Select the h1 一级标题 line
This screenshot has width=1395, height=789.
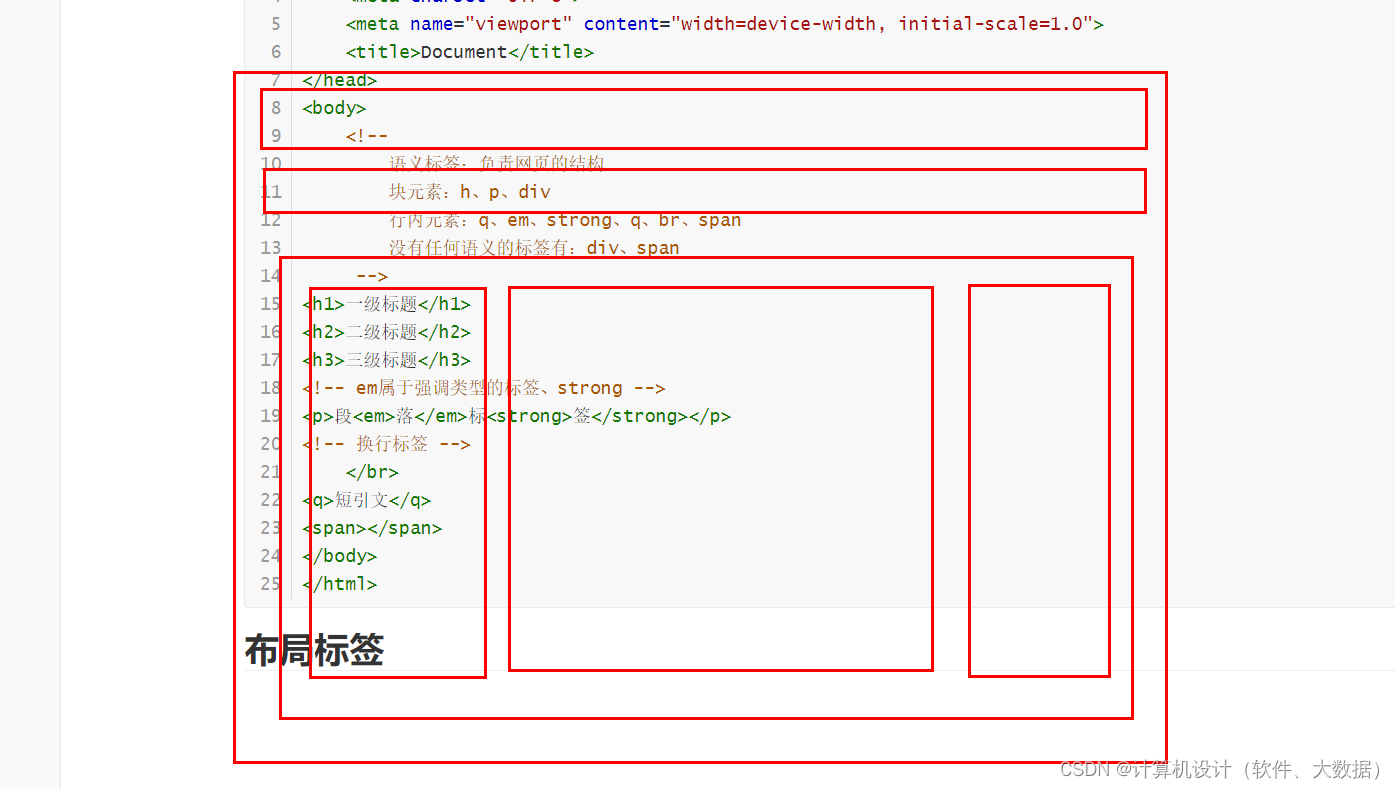tap(386, 304)
